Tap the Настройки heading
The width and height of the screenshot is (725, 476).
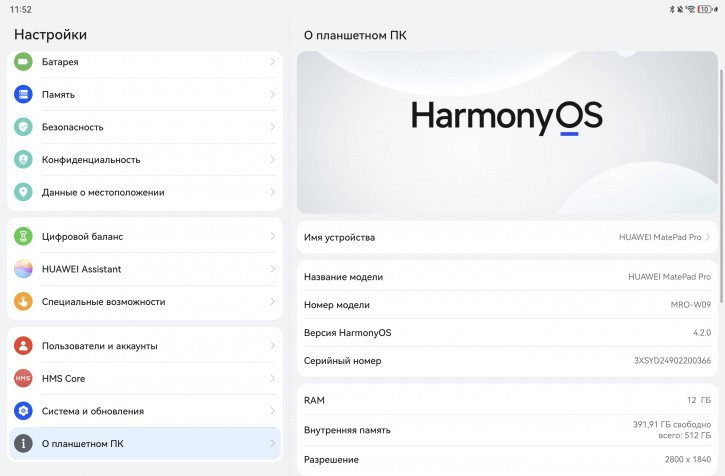click(50, 35)
